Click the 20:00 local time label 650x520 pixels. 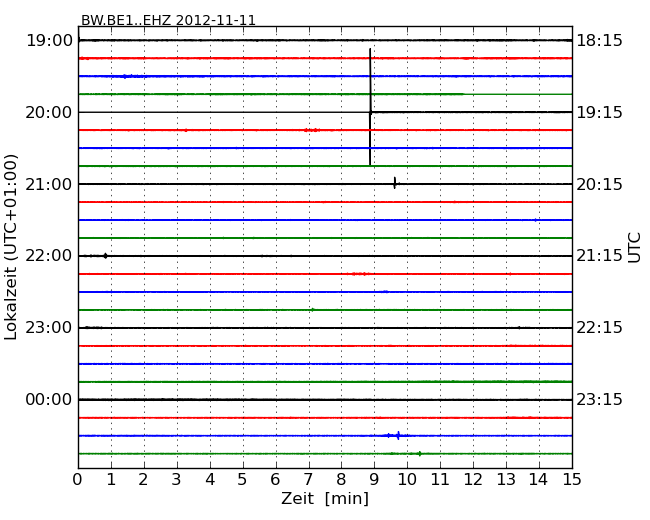[49, 112]
